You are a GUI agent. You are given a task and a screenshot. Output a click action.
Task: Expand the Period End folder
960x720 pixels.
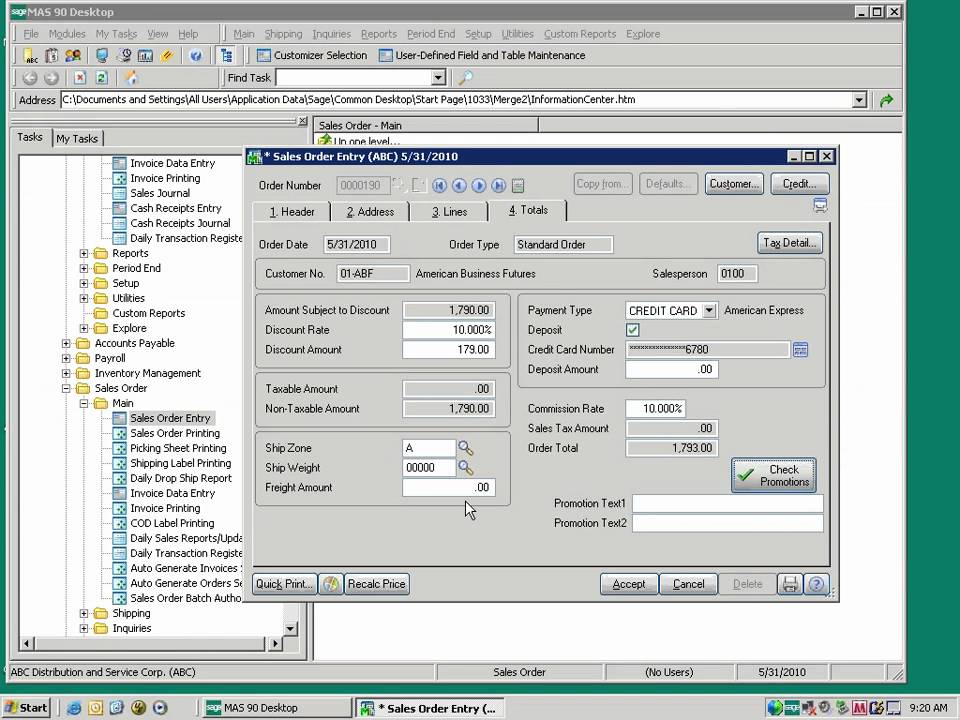tap(84, 268)
